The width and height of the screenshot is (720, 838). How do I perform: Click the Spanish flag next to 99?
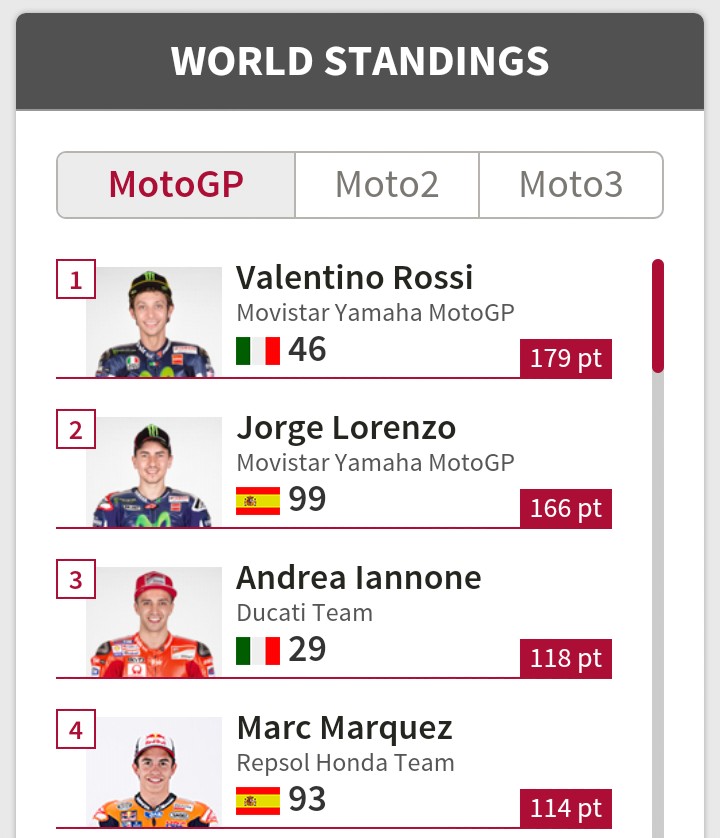pos(258,500)
